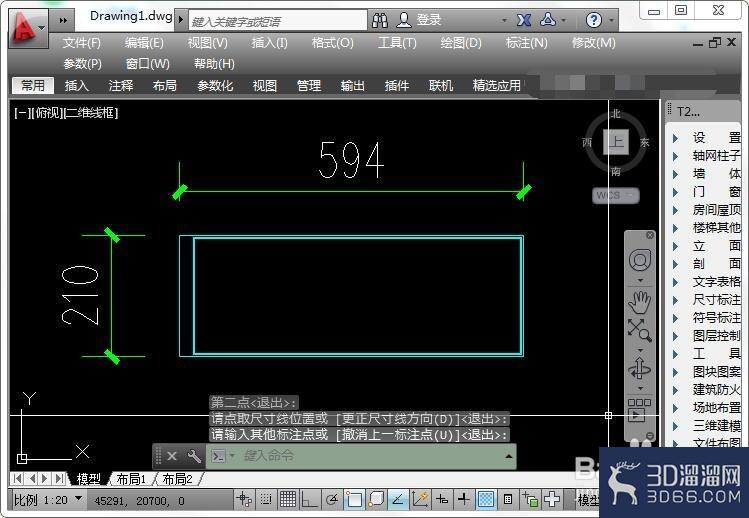Open the 编辑(E) menu
The image size is (749, 518).
[x=144, y=43]
